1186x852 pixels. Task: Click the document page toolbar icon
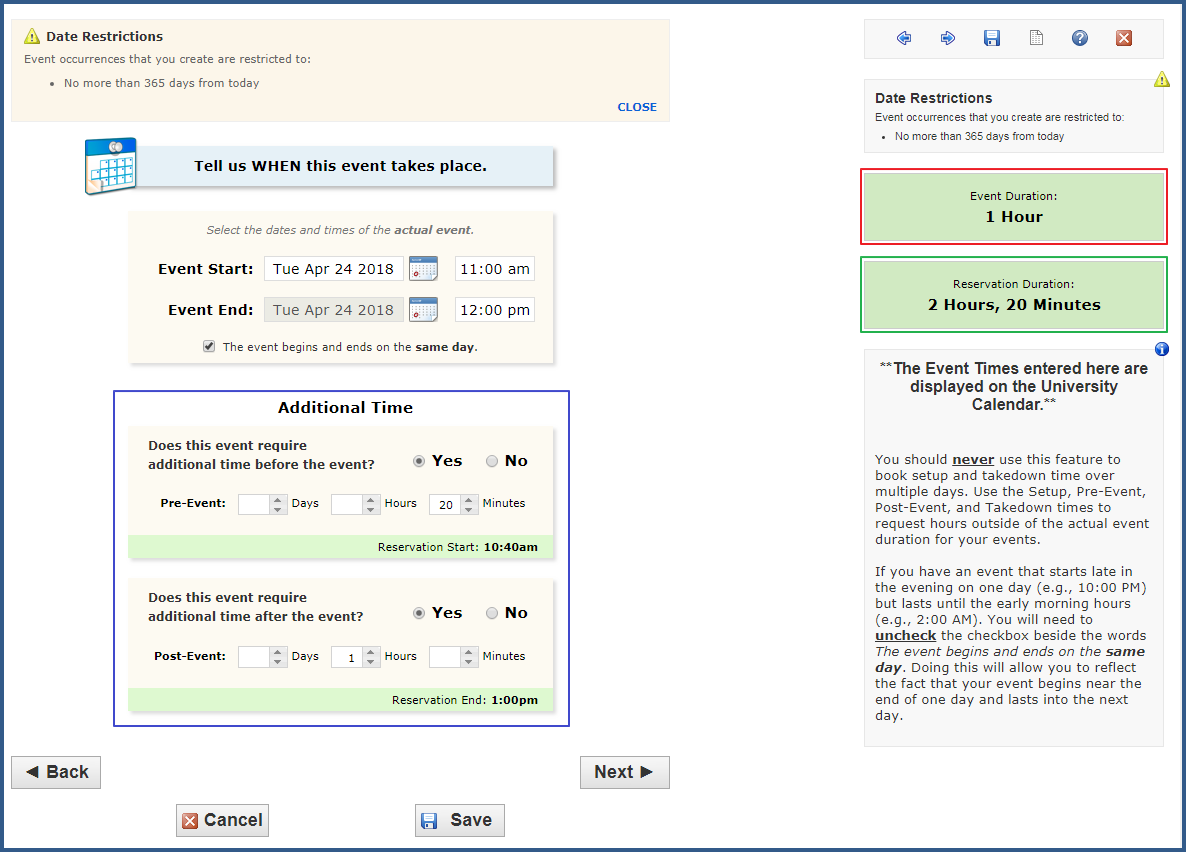pos(1036,38)
